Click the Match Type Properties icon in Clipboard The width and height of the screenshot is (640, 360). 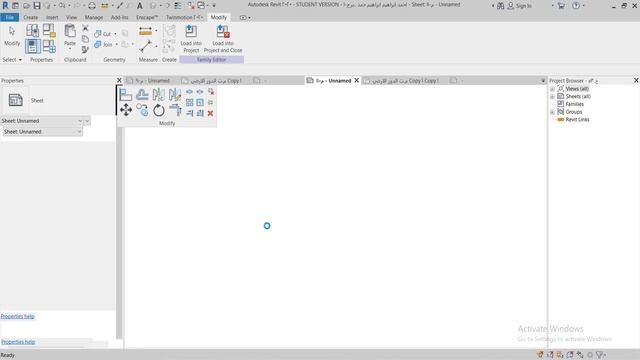click(x=85, y=49)
